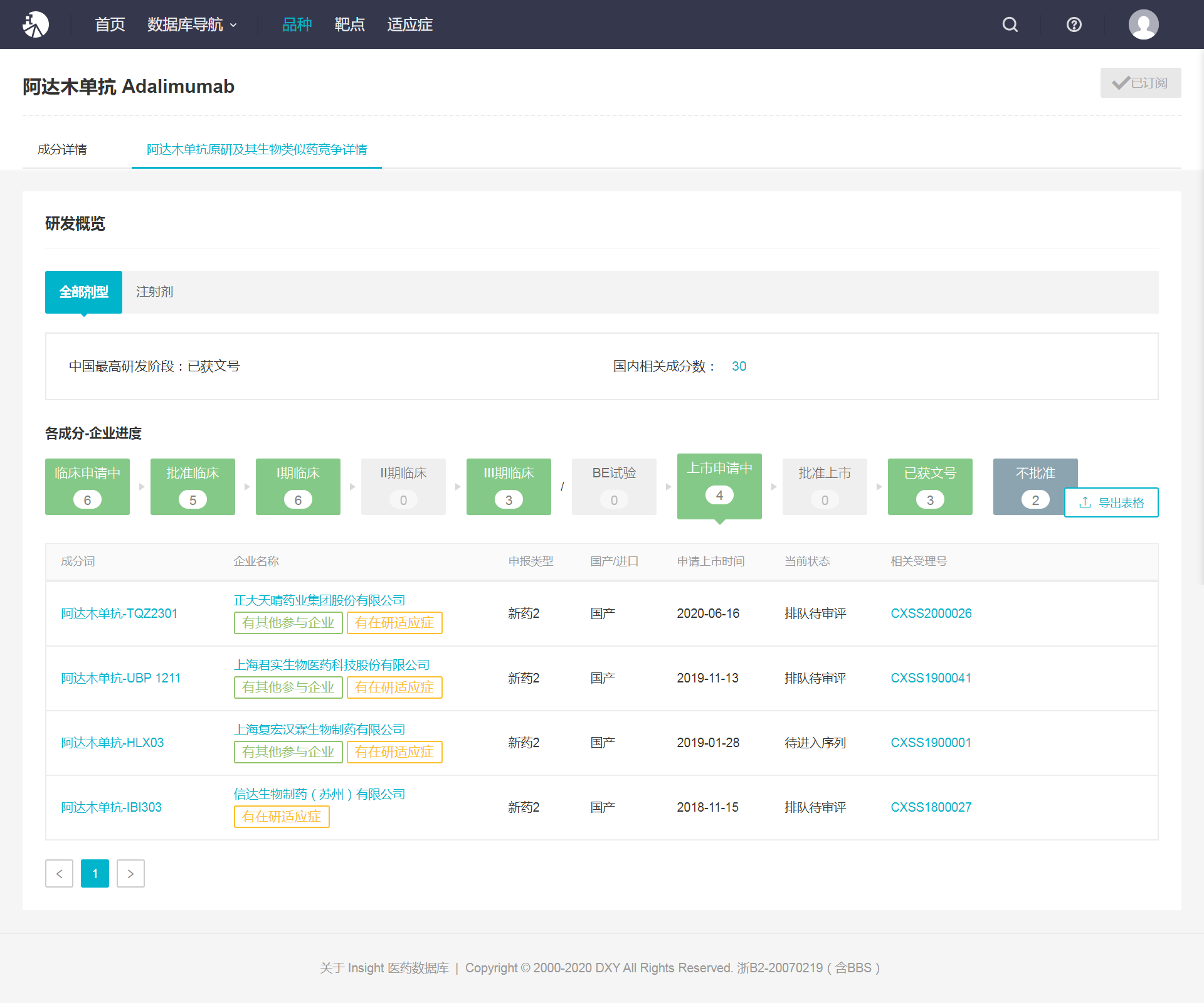Click 有在研适应症 tag in IBI303 row
The width and height of the screenshot is (1204, 1003).
click(x=282, y=817)
